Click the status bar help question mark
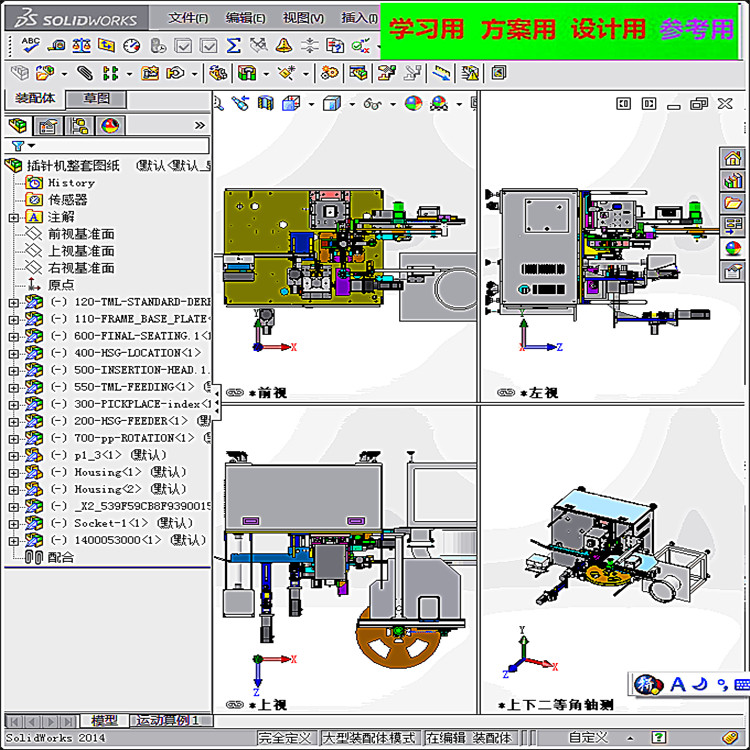Image resolution: width=750 pixels, height=750 pixels. 659,737
